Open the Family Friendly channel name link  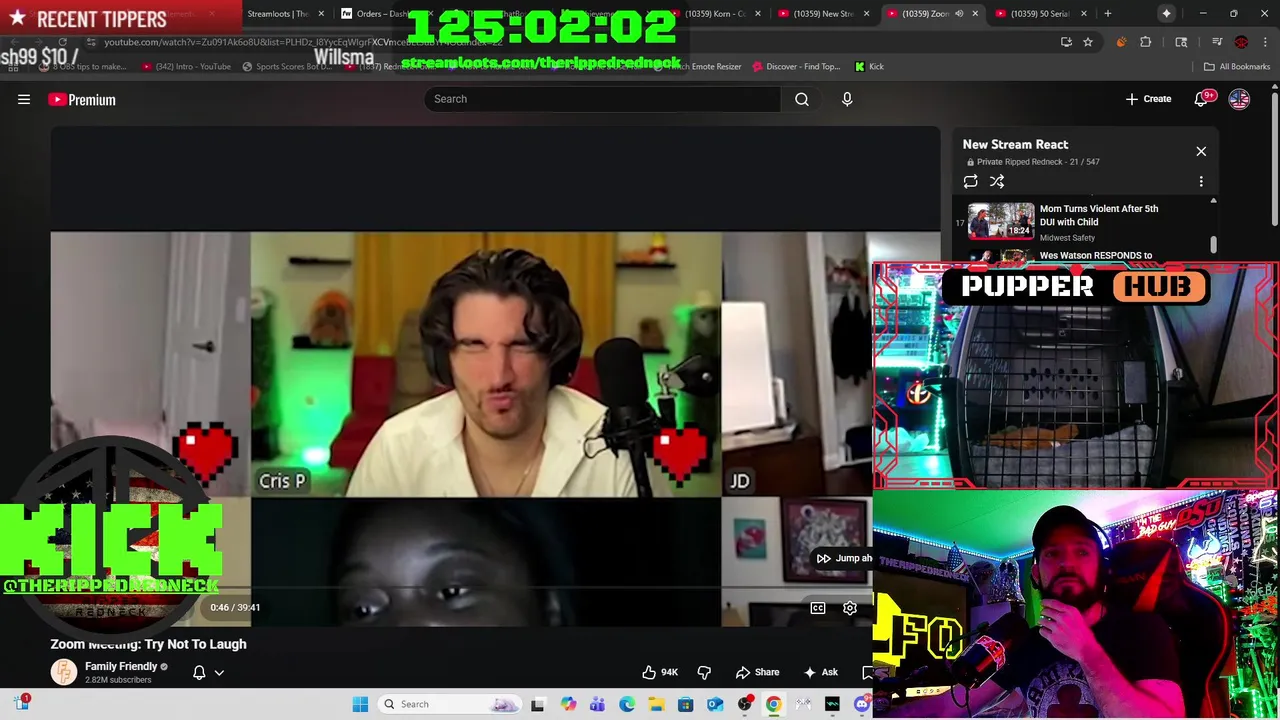coord(121,666)
